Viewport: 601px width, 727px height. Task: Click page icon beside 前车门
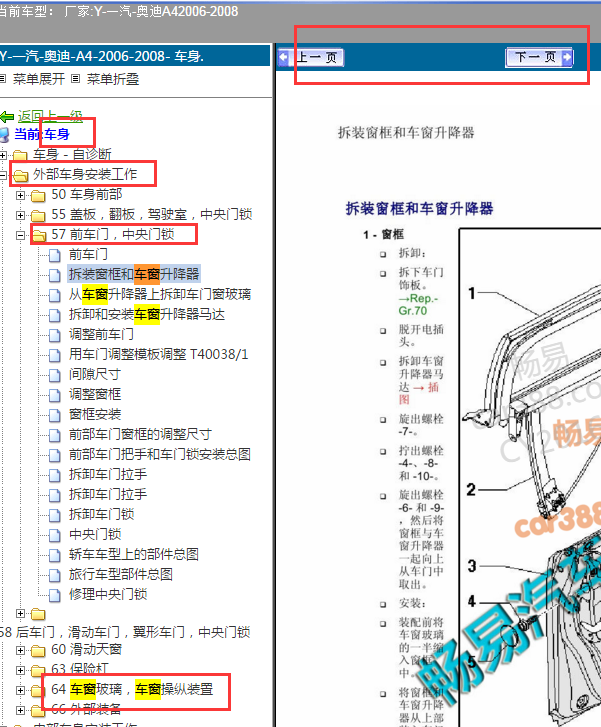tap(55, 255)
